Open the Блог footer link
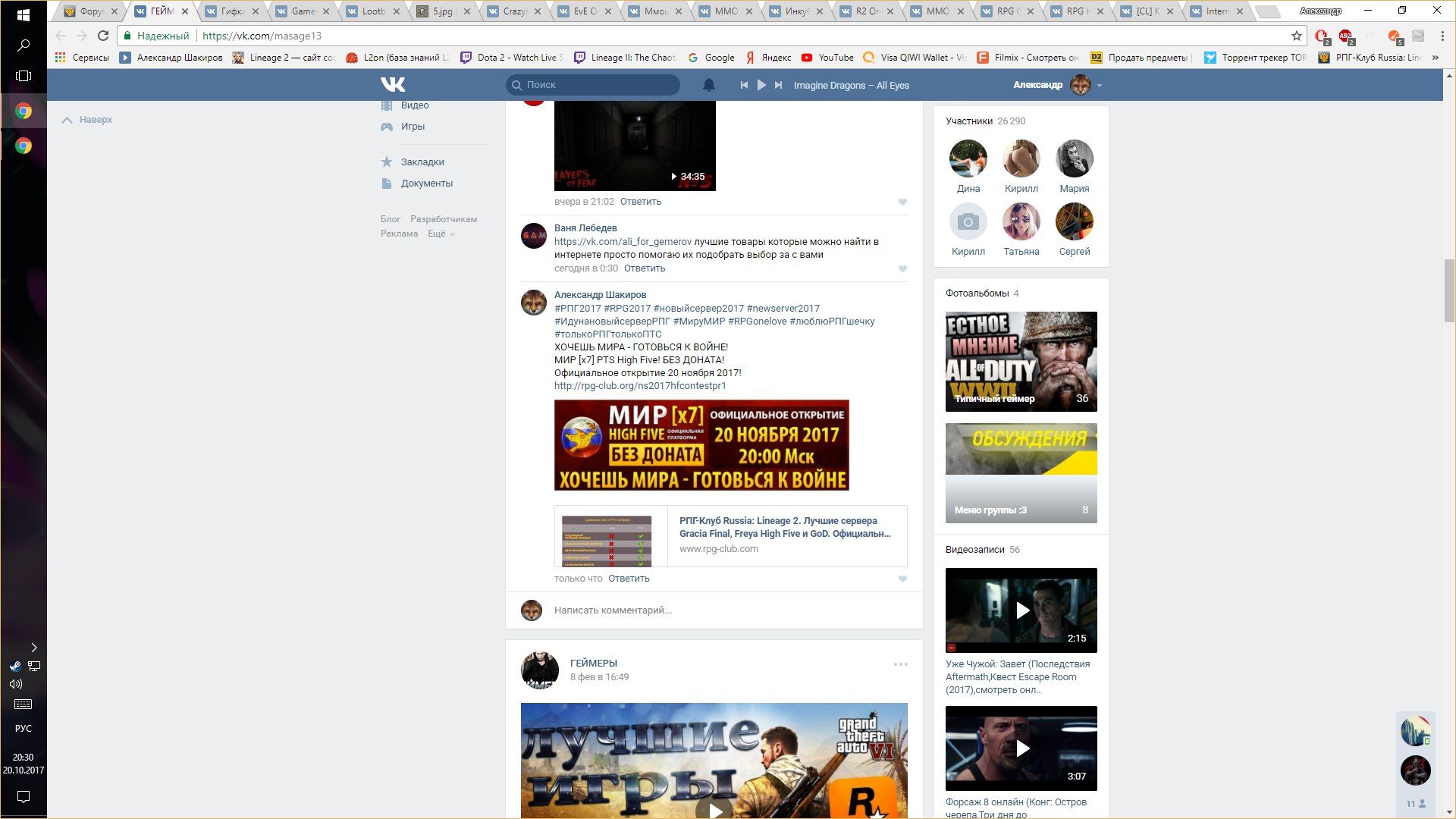This screenshot has width=1456, height=819. pos(391,219)
